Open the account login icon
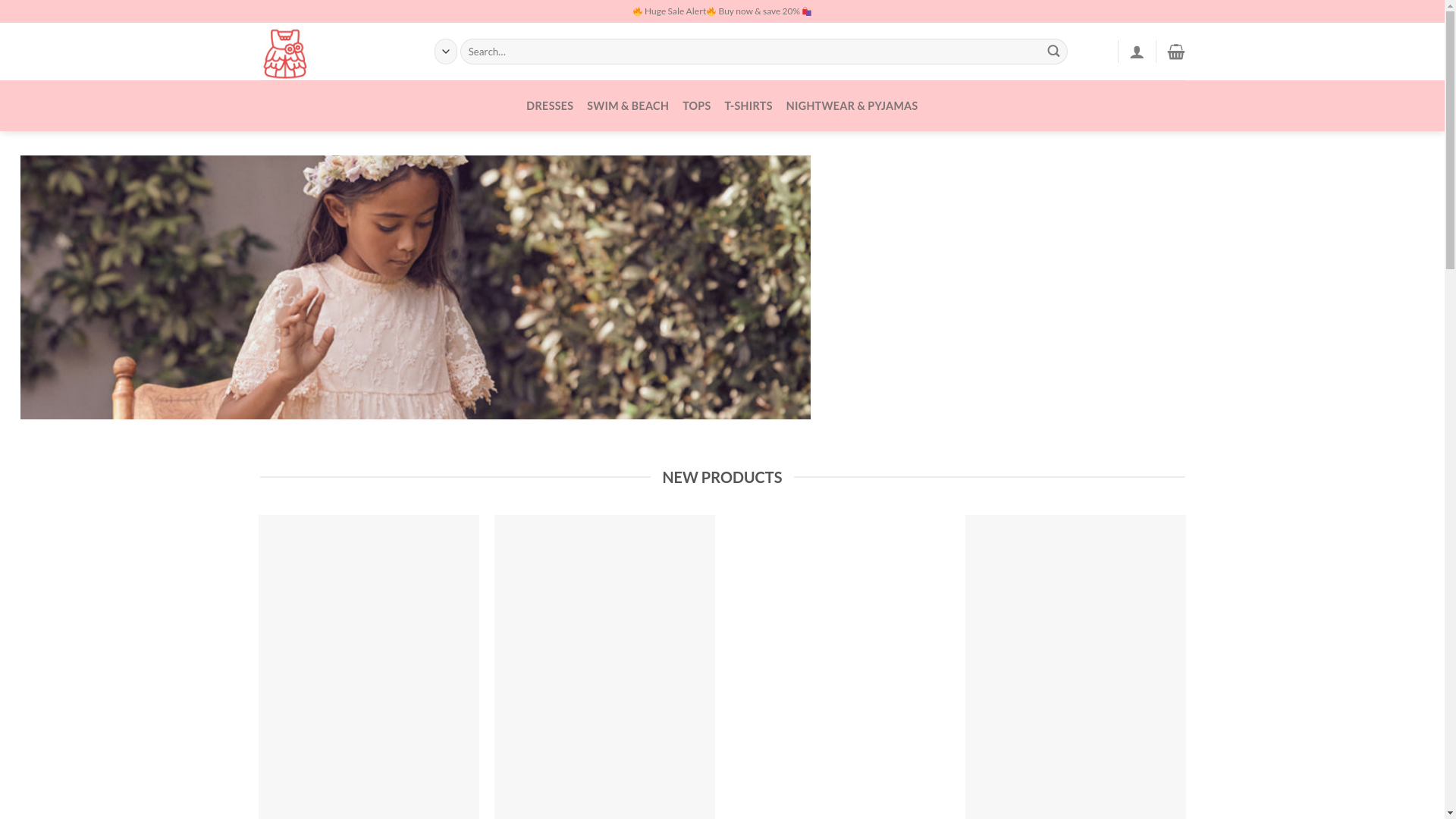The height and width of the screenshot is (819, 1456). click(x=1137, y=52)
